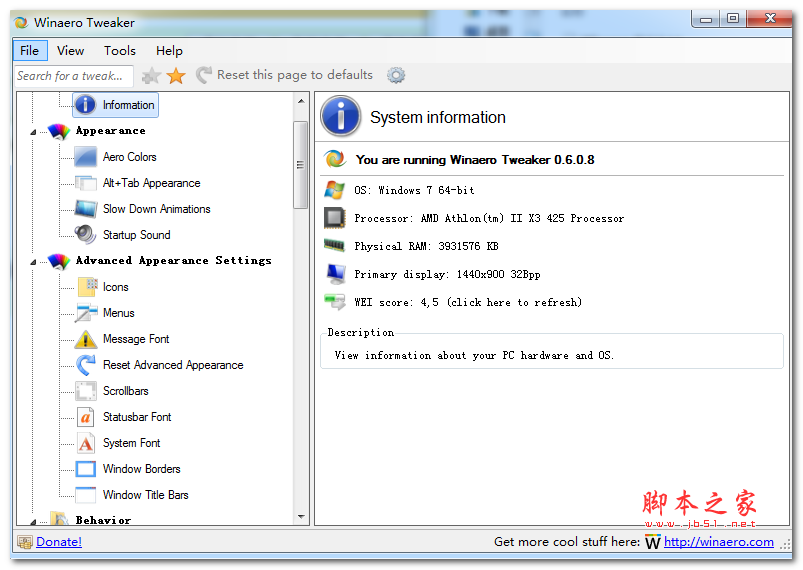Open the Tools menu
Screen dimensions: 803x570
click(x=120, y=51)
